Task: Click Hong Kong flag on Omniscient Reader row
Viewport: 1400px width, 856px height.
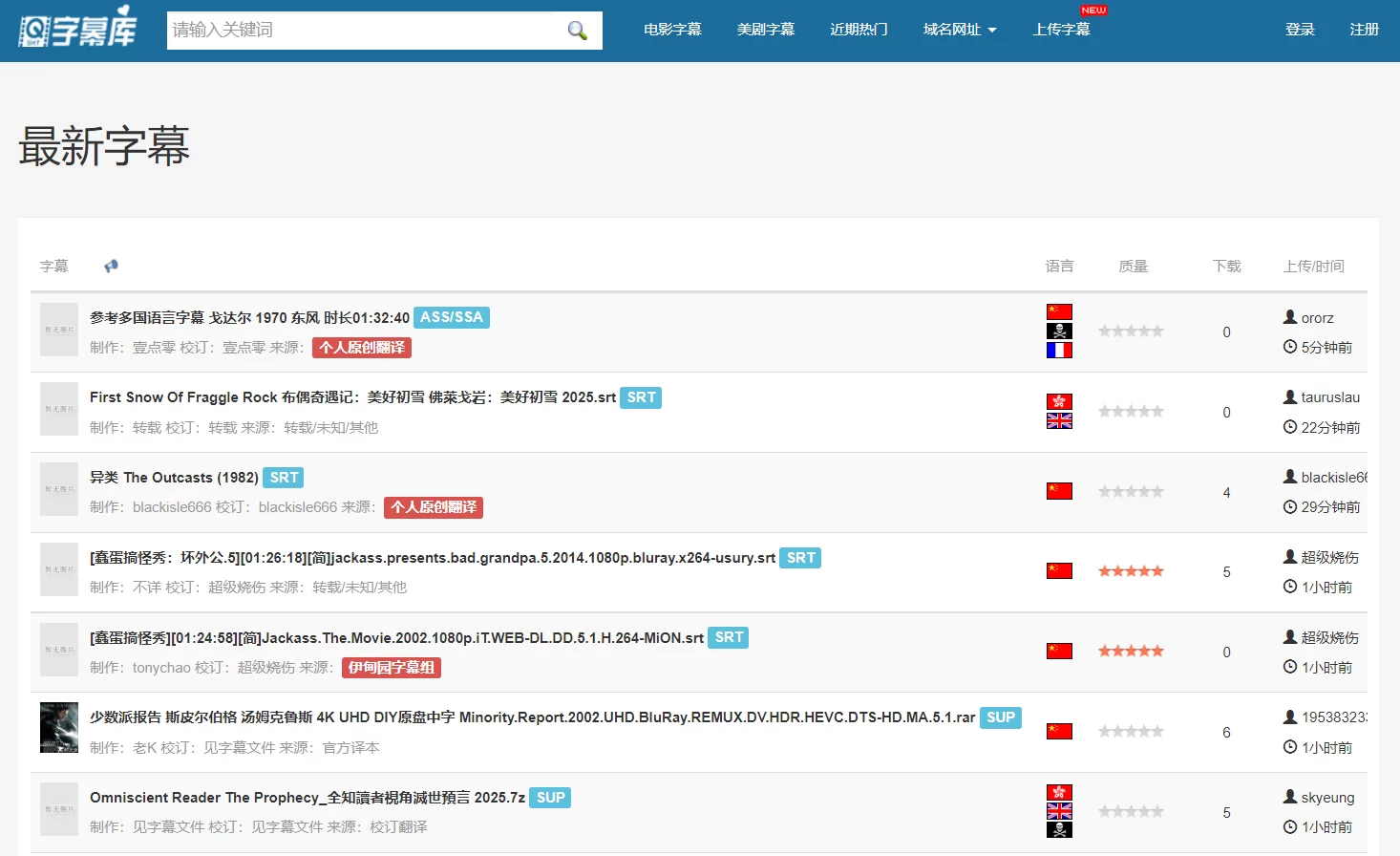Action: coord(1059,792)
